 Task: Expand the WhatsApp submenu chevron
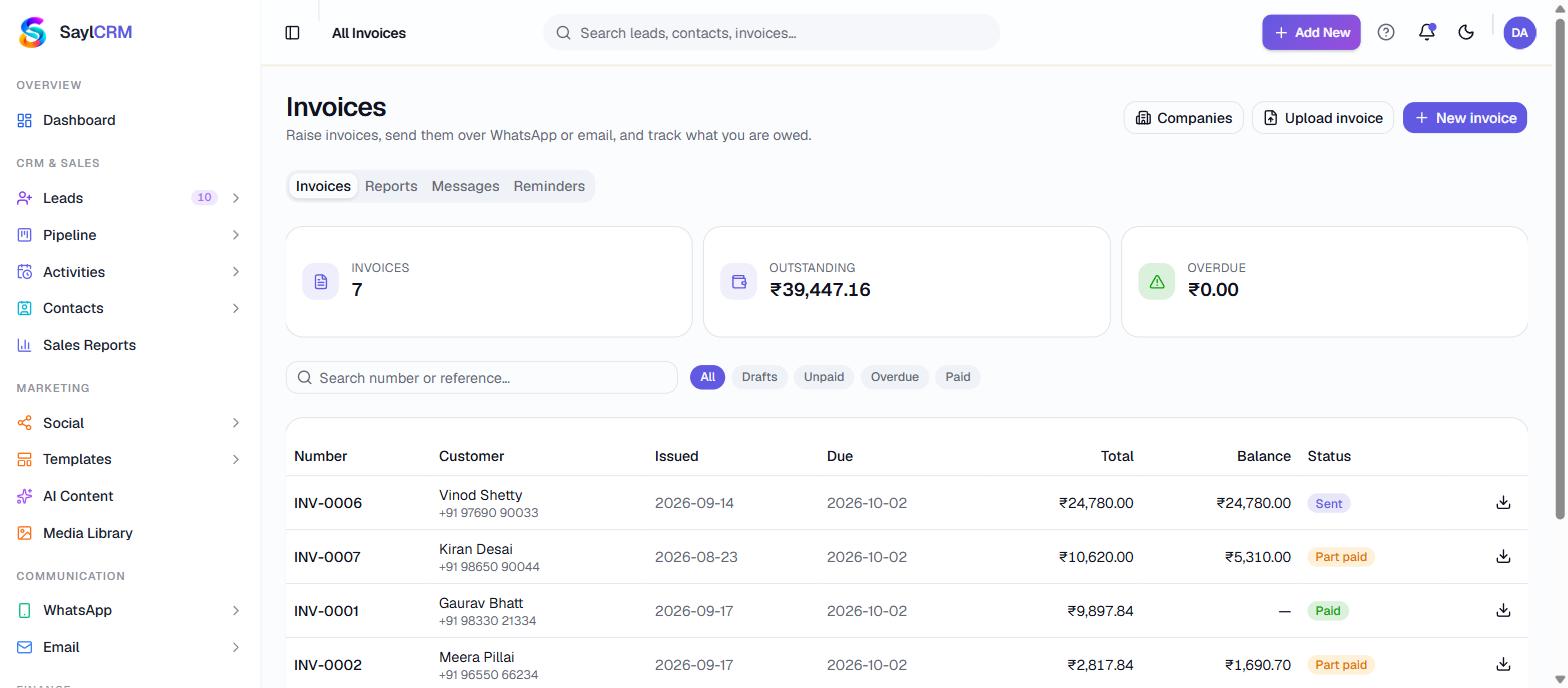pos(236,610)
